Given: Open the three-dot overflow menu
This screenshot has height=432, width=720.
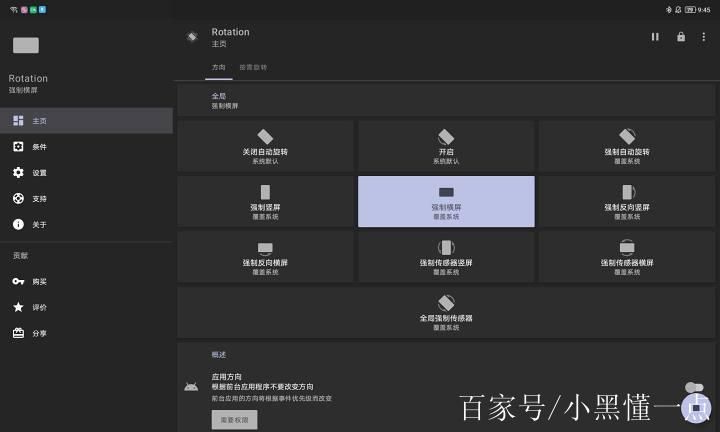Looking at the screenshot, I should (703, 37).
